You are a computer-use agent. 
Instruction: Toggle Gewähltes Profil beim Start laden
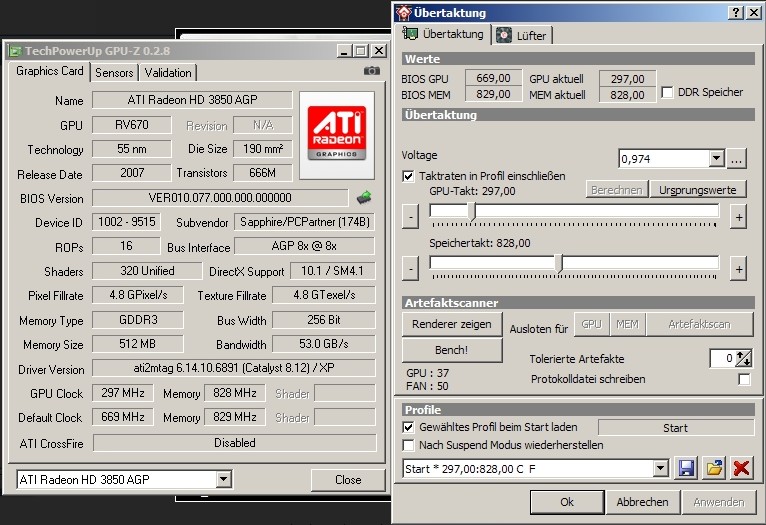click(408, 427)
